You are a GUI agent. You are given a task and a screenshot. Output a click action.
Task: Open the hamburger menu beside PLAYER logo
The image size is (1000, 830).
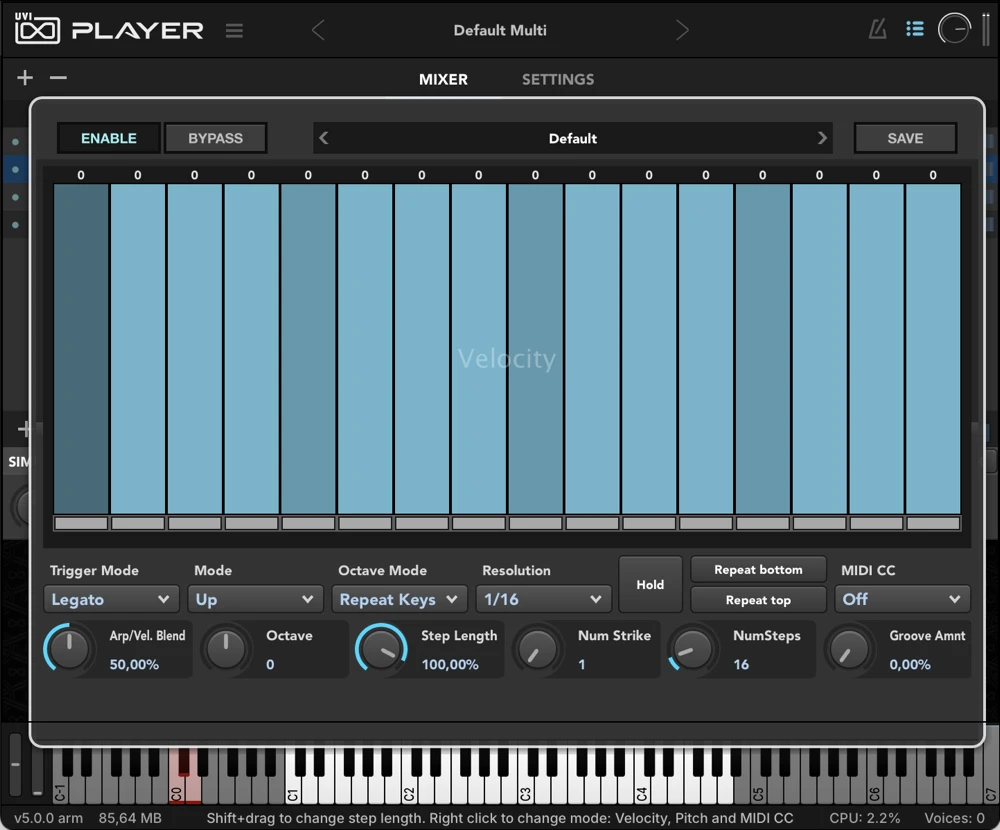click(x=234, y=31)
